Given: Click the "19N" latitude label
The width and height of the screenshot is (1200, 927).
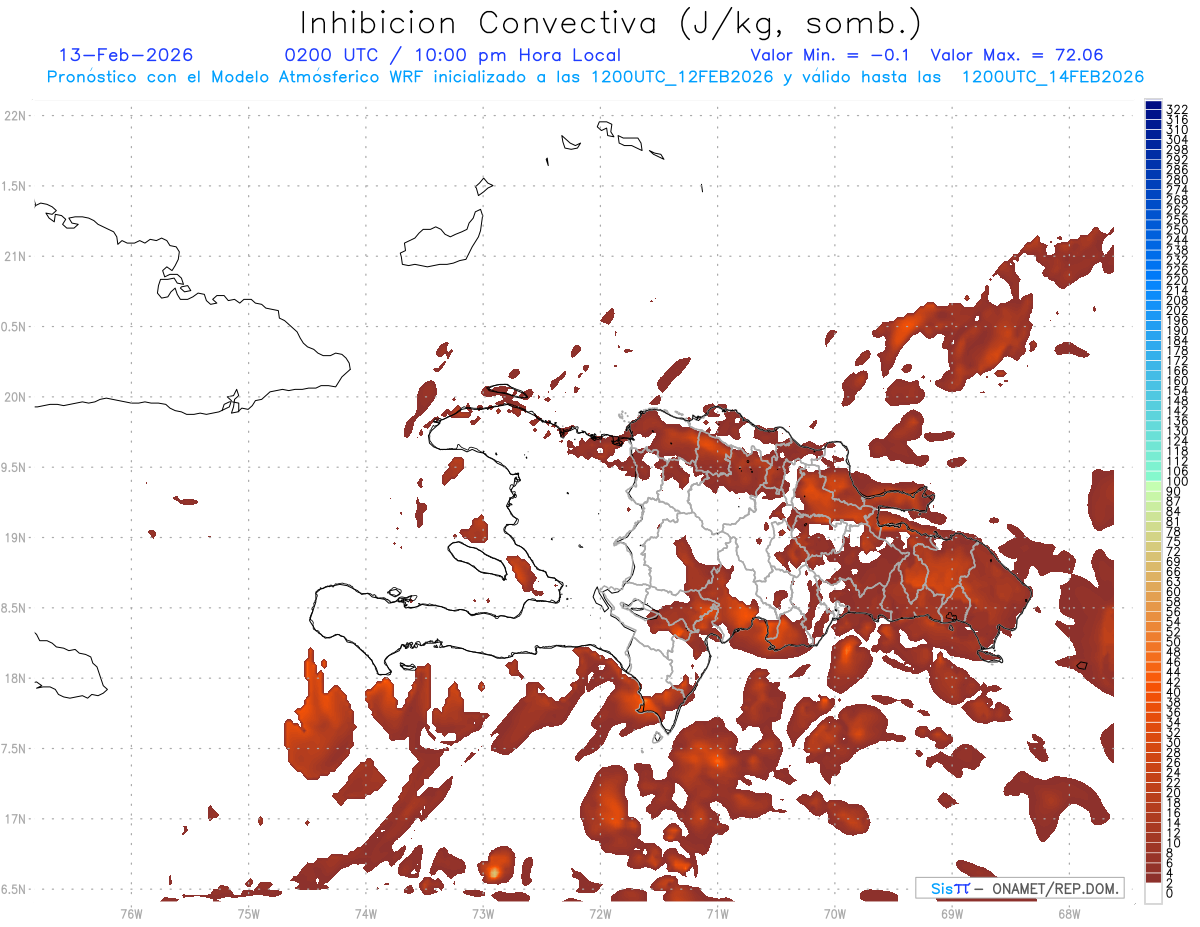Looking at the screenshot, I should click(x=15, y=537).
